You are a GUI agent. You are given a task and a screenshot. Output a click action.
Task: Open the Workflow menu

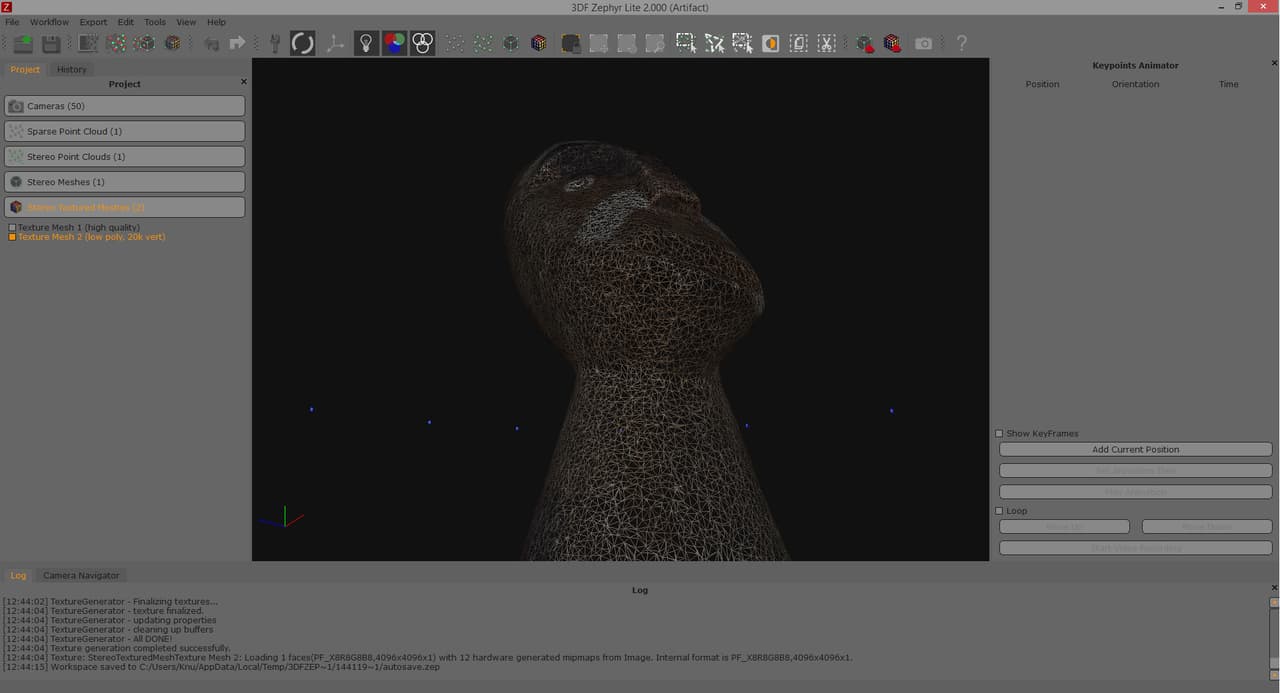pos(50,22)
